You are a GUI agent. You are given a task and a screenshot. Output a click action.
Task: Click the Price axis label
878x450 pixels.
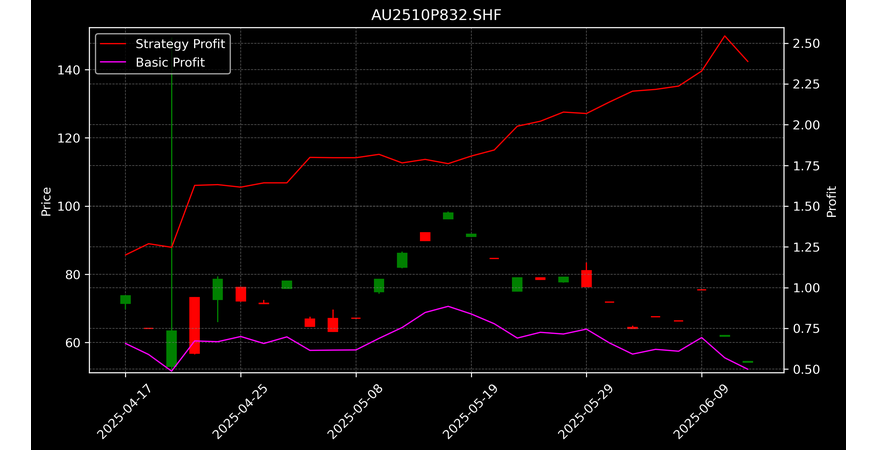click(x=46, y=202)
